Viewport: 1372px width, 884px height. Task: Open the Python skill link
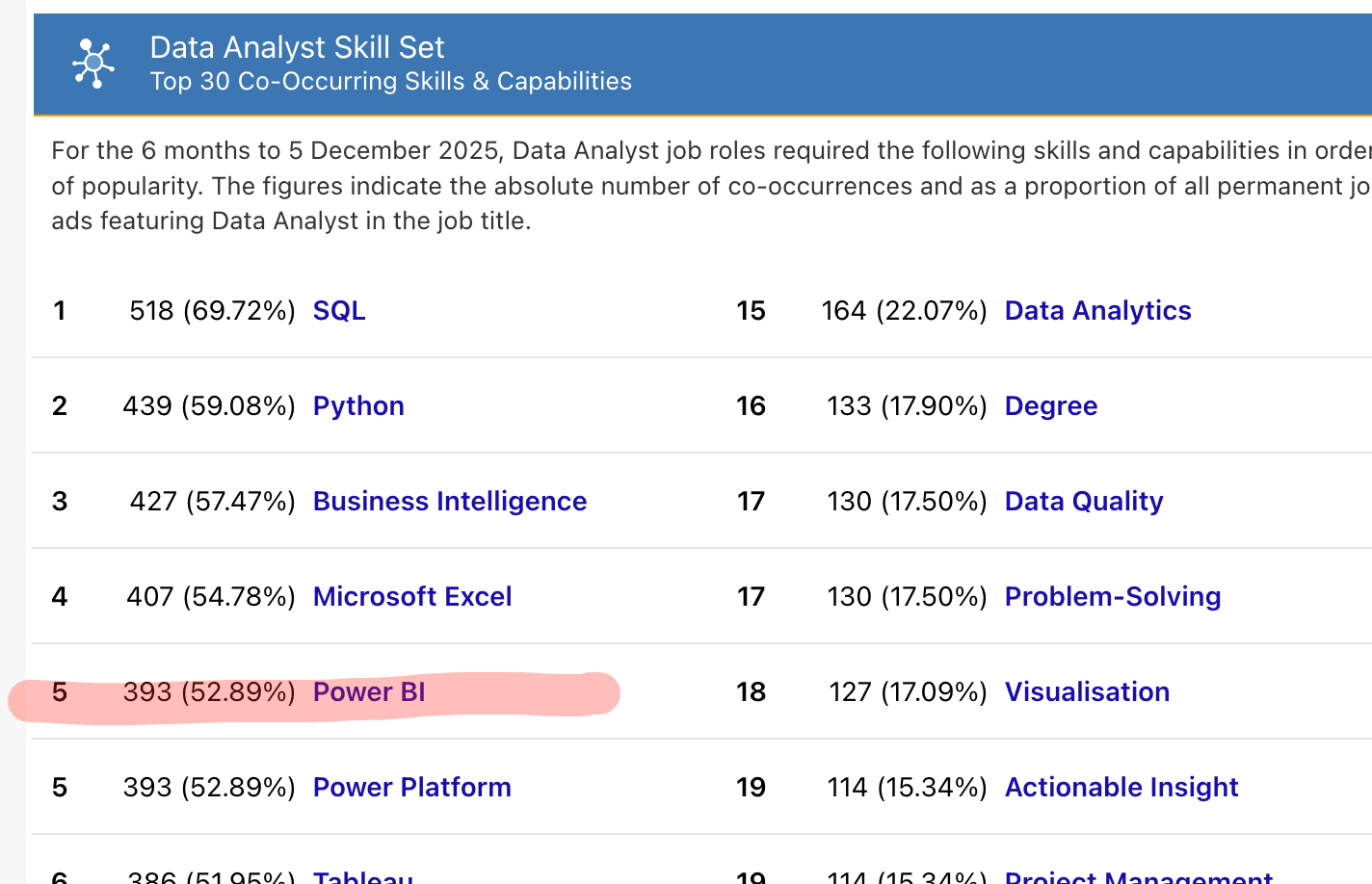click(x=358, y=405)
